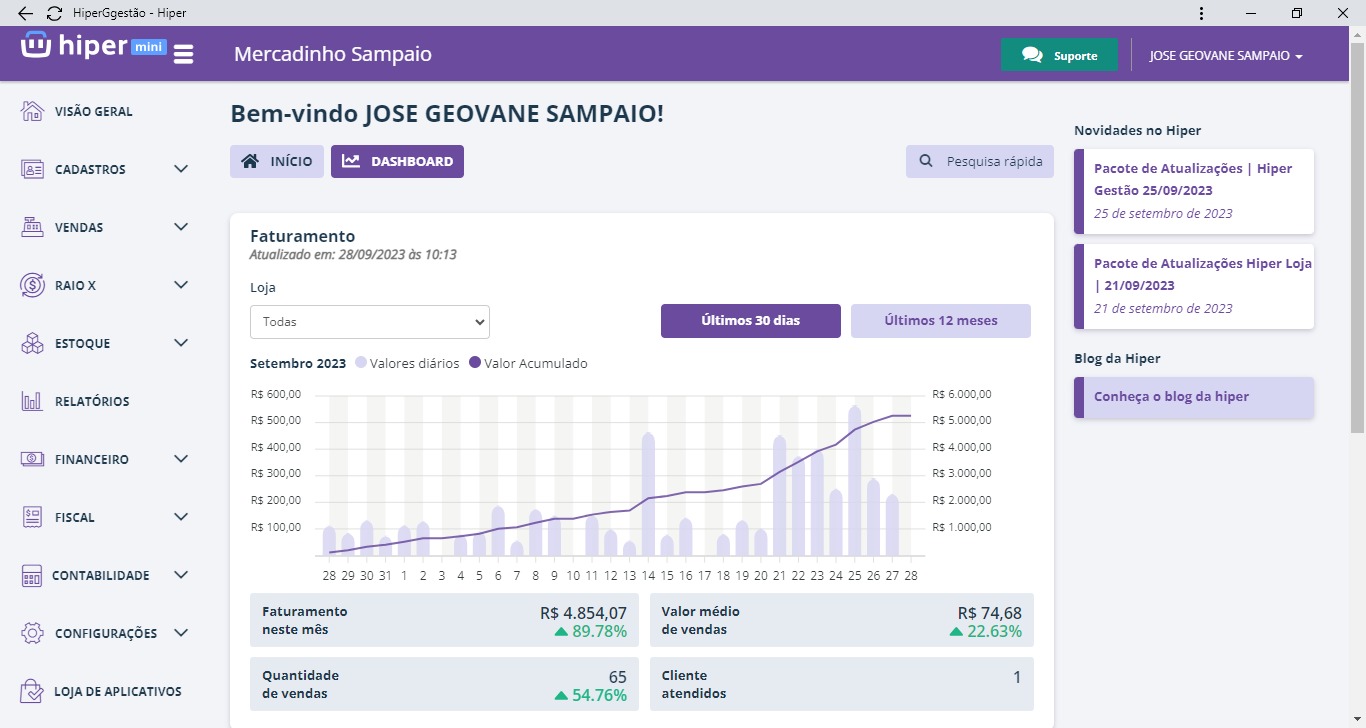
Task: Click the Visão Geral house icon
Action: click(x=33, y=111)
